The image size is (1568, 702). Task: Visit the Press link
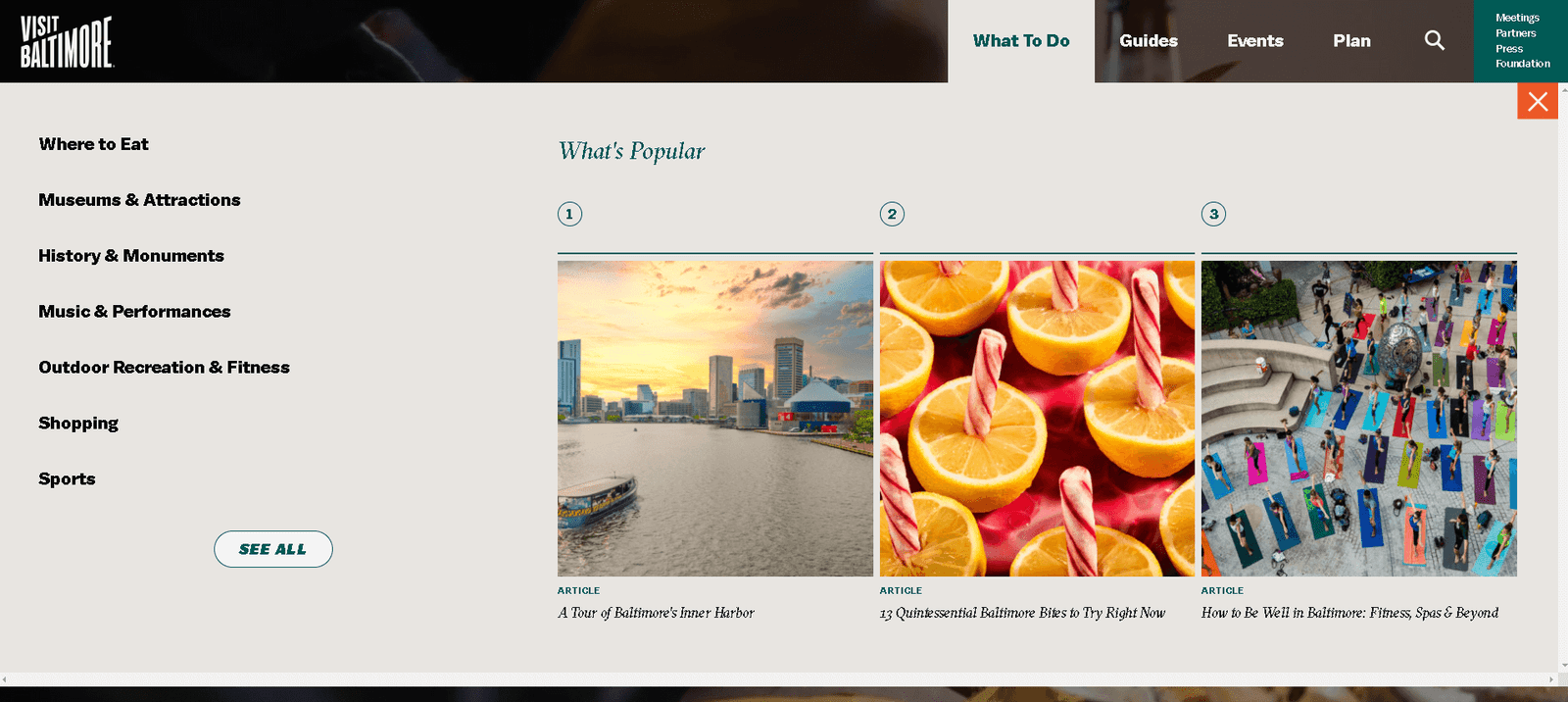[x=1509, y=49]
